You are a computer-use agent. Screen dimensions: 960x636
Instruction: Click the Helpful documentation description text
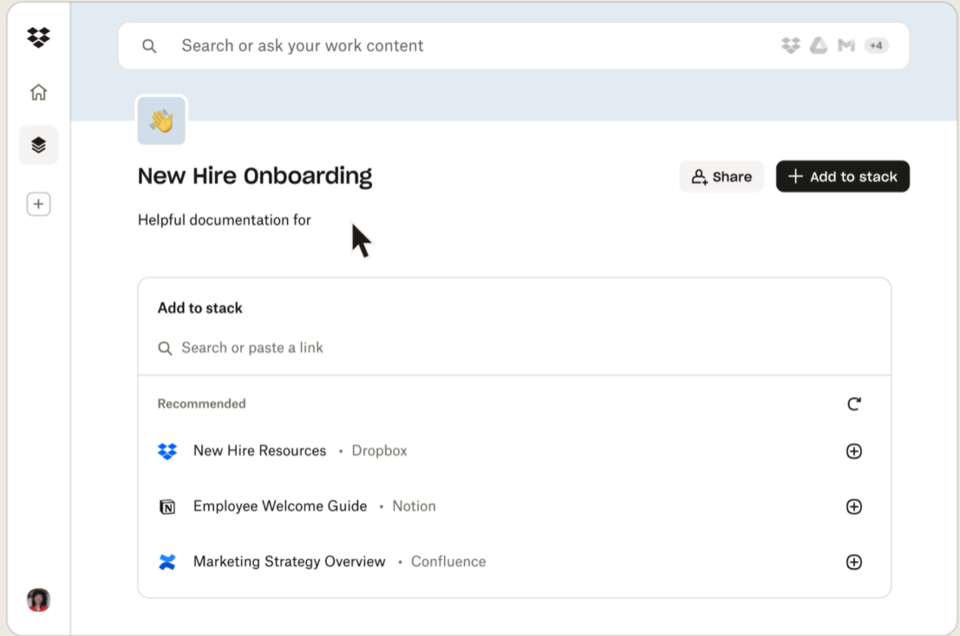(x=224, y=220)
